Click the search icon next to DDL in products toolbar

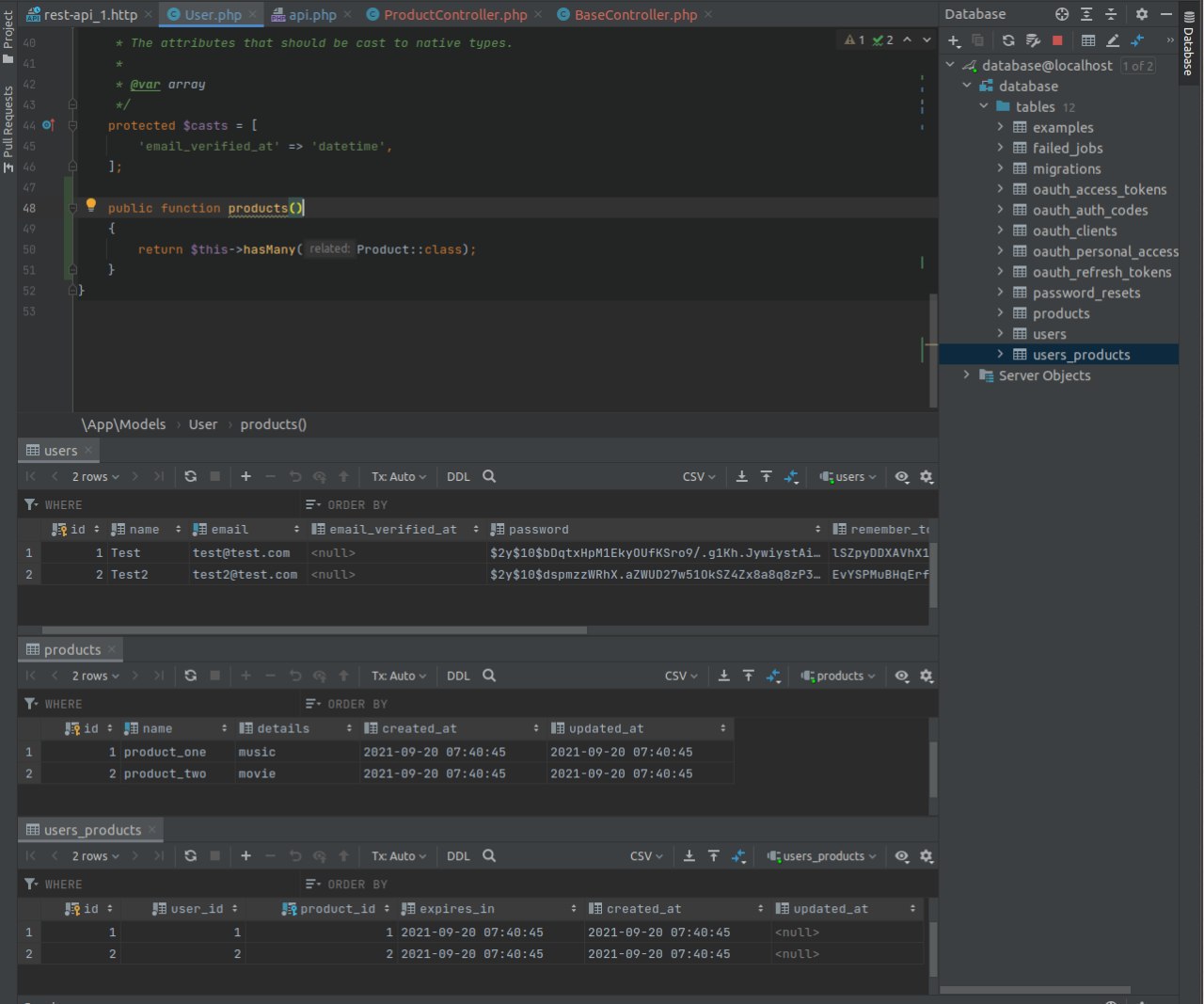(x=489, y=676)
